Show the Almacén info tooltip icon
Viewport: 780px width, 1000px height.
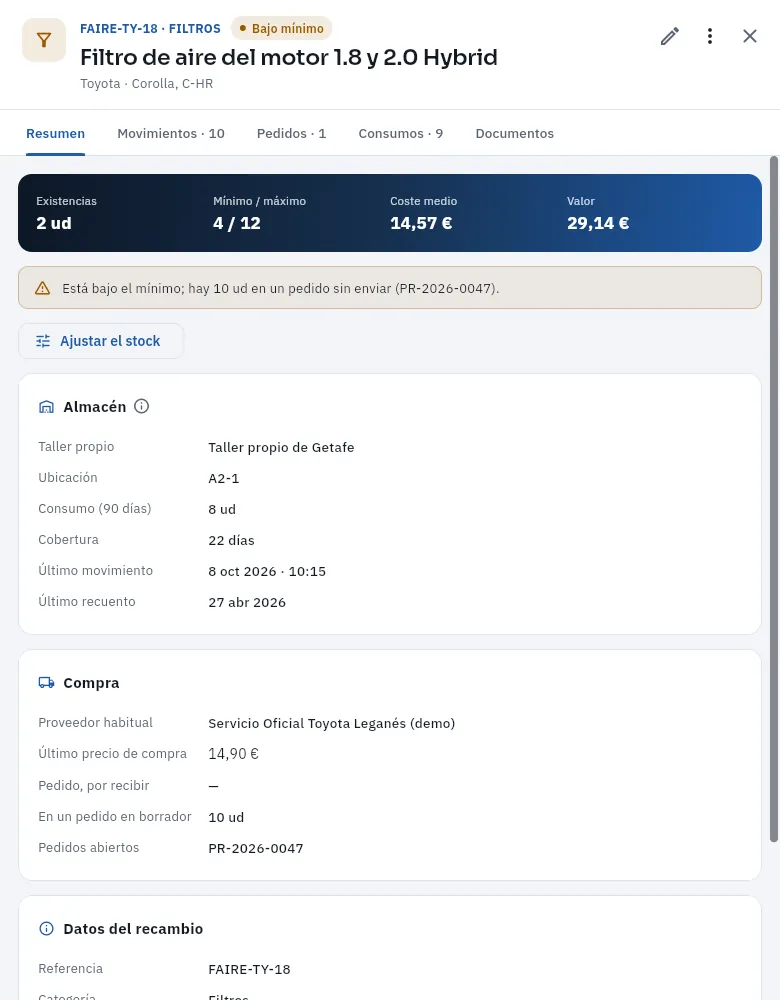coord(142,406)
